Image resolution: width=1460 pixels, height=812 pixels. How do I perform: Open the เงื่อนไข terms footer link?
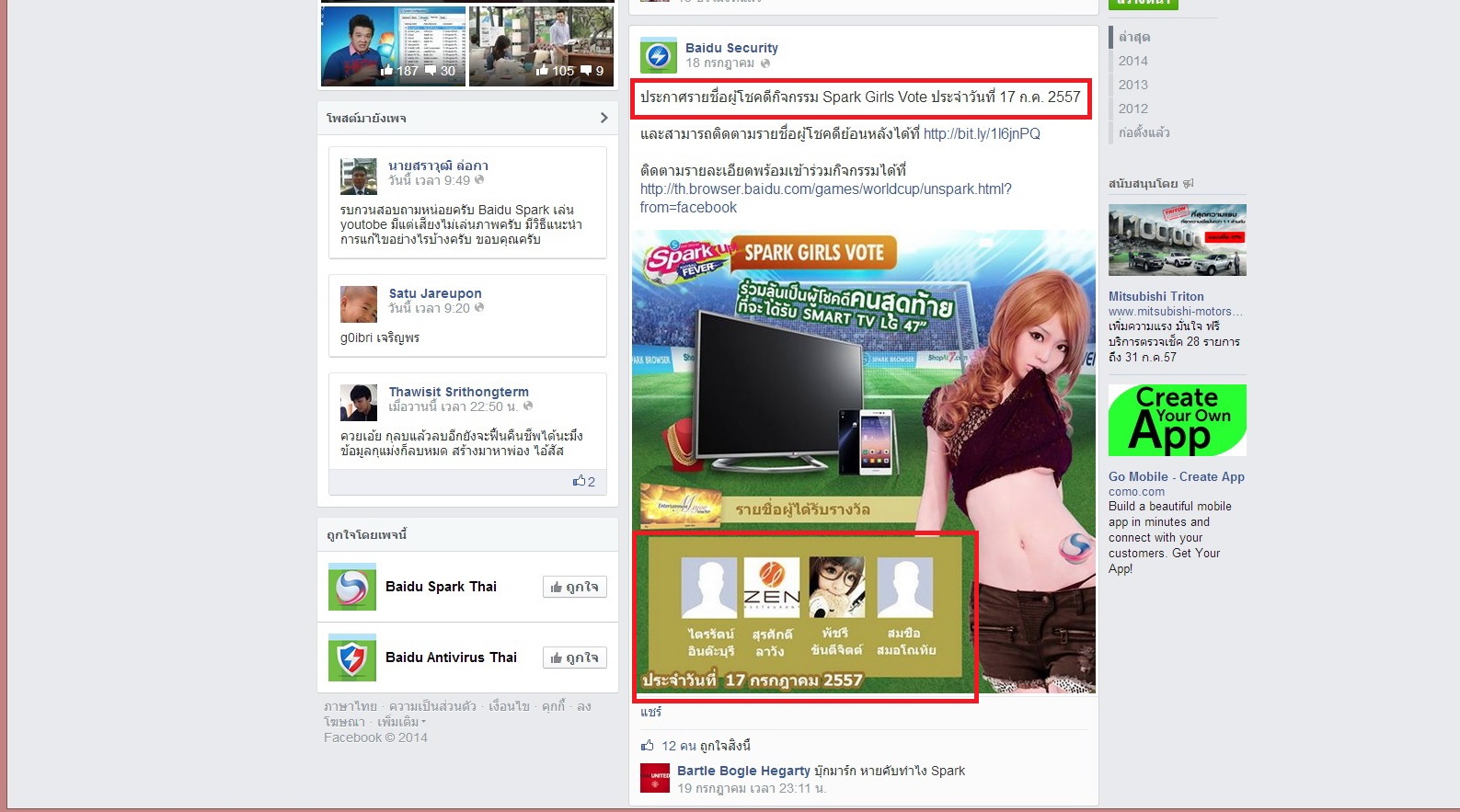click(509, 706)
